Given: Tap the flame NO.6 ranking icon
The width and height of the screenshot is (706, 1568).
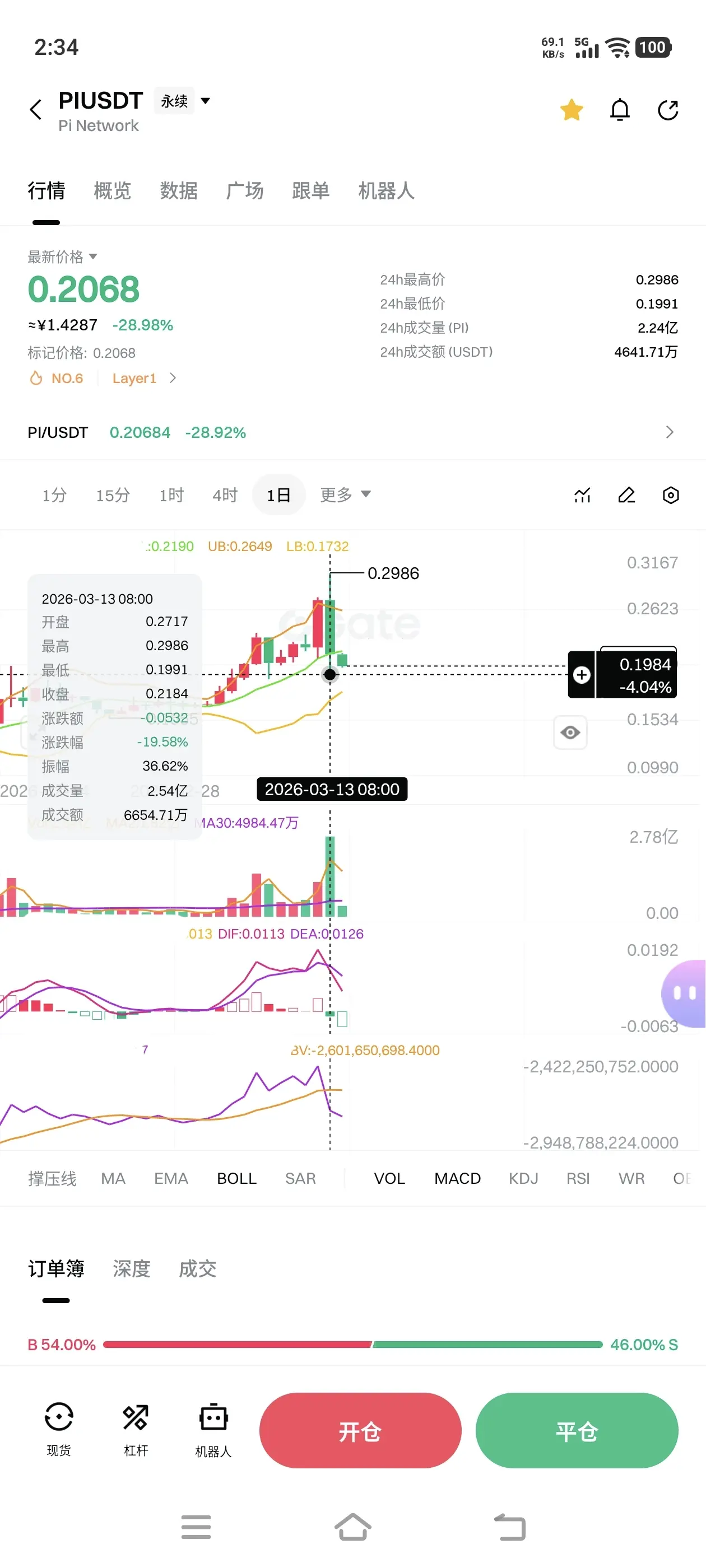Looking at the screenshot, I should pyautogui.click(x=36, y=378).
